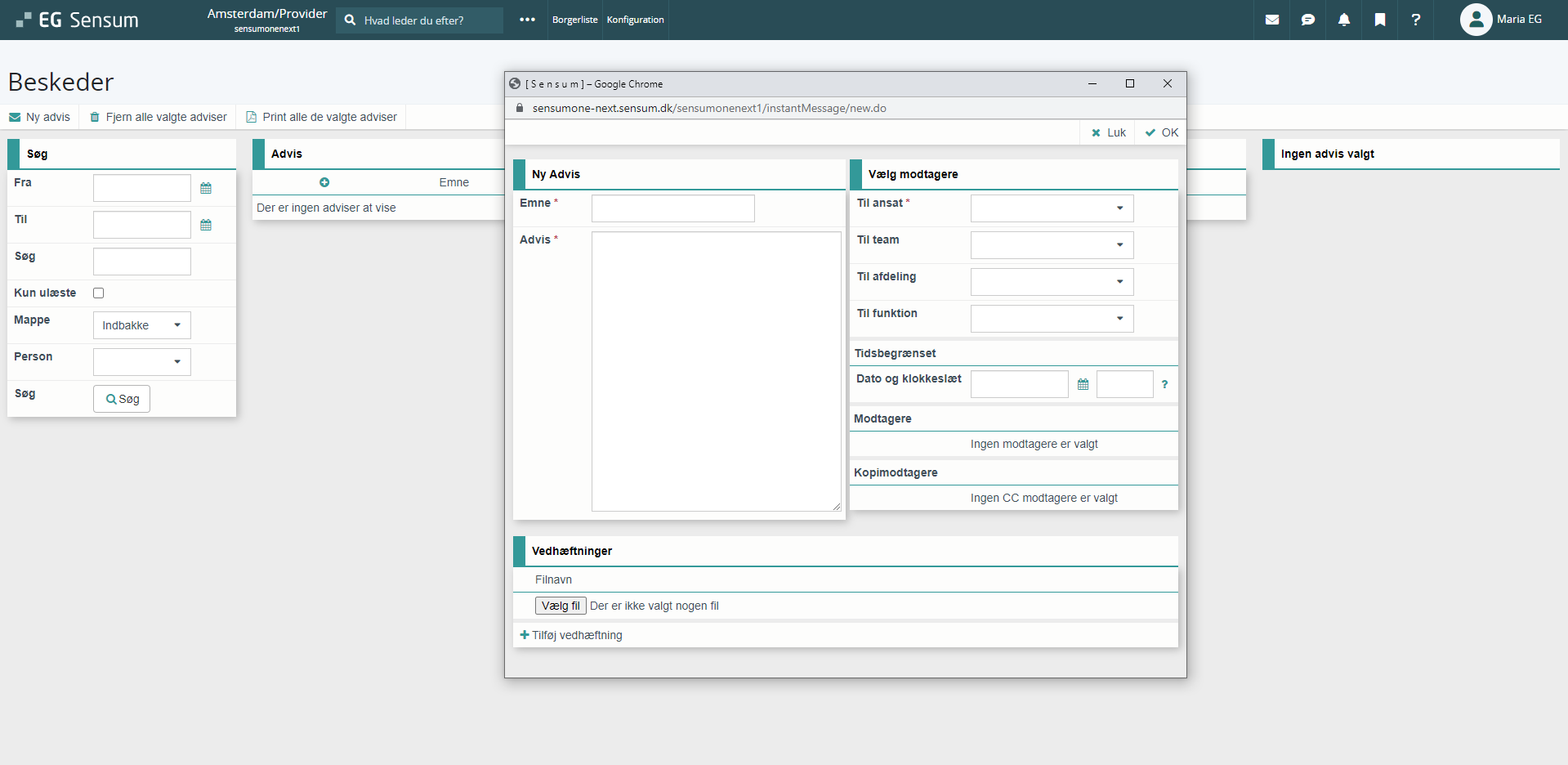Click the Vælg fil button
1568x765 pixels.
coord(561,606)
